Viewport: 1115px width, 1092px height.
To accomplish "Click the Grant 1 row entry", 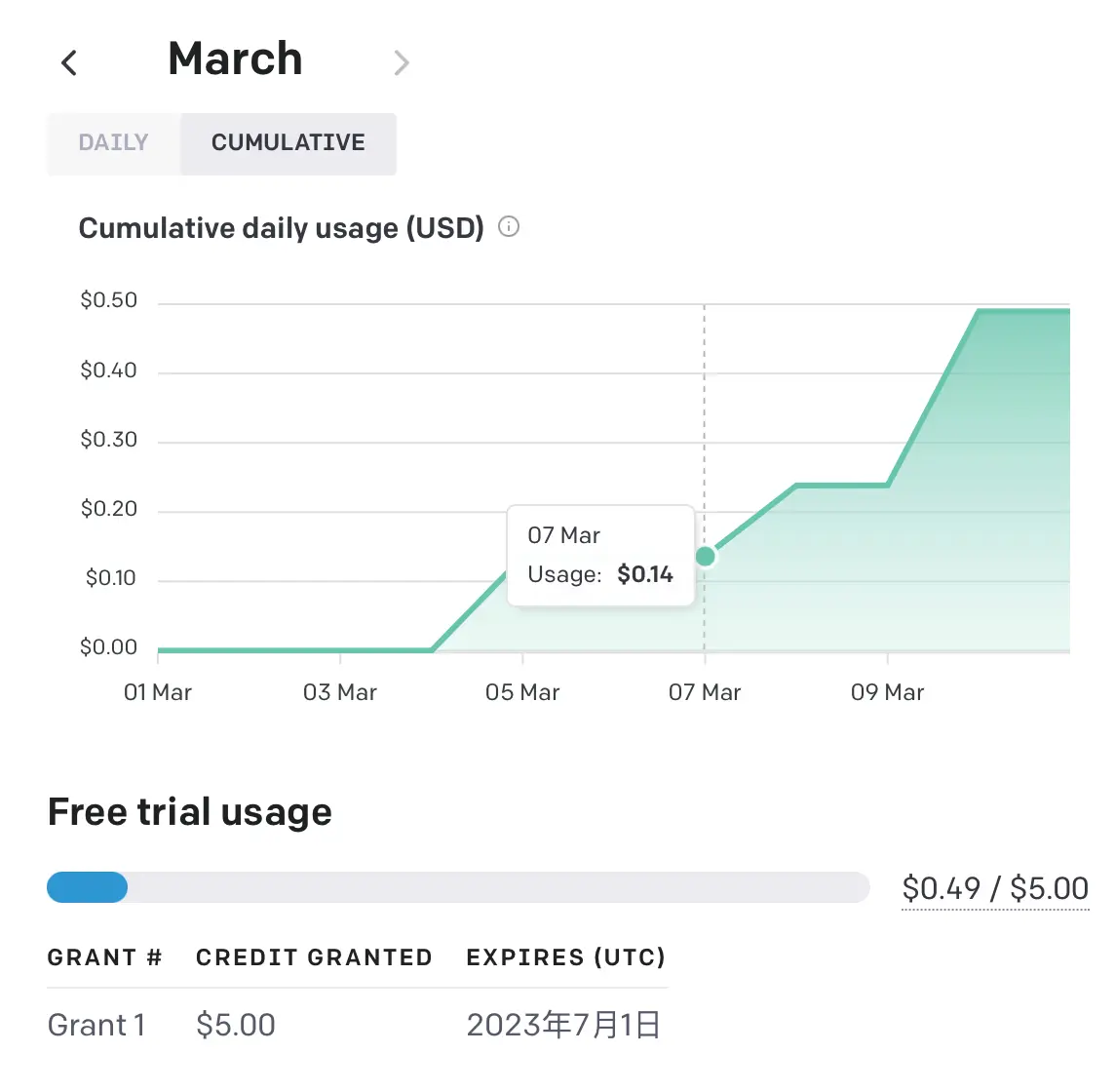I will (x=96, y=1025).
